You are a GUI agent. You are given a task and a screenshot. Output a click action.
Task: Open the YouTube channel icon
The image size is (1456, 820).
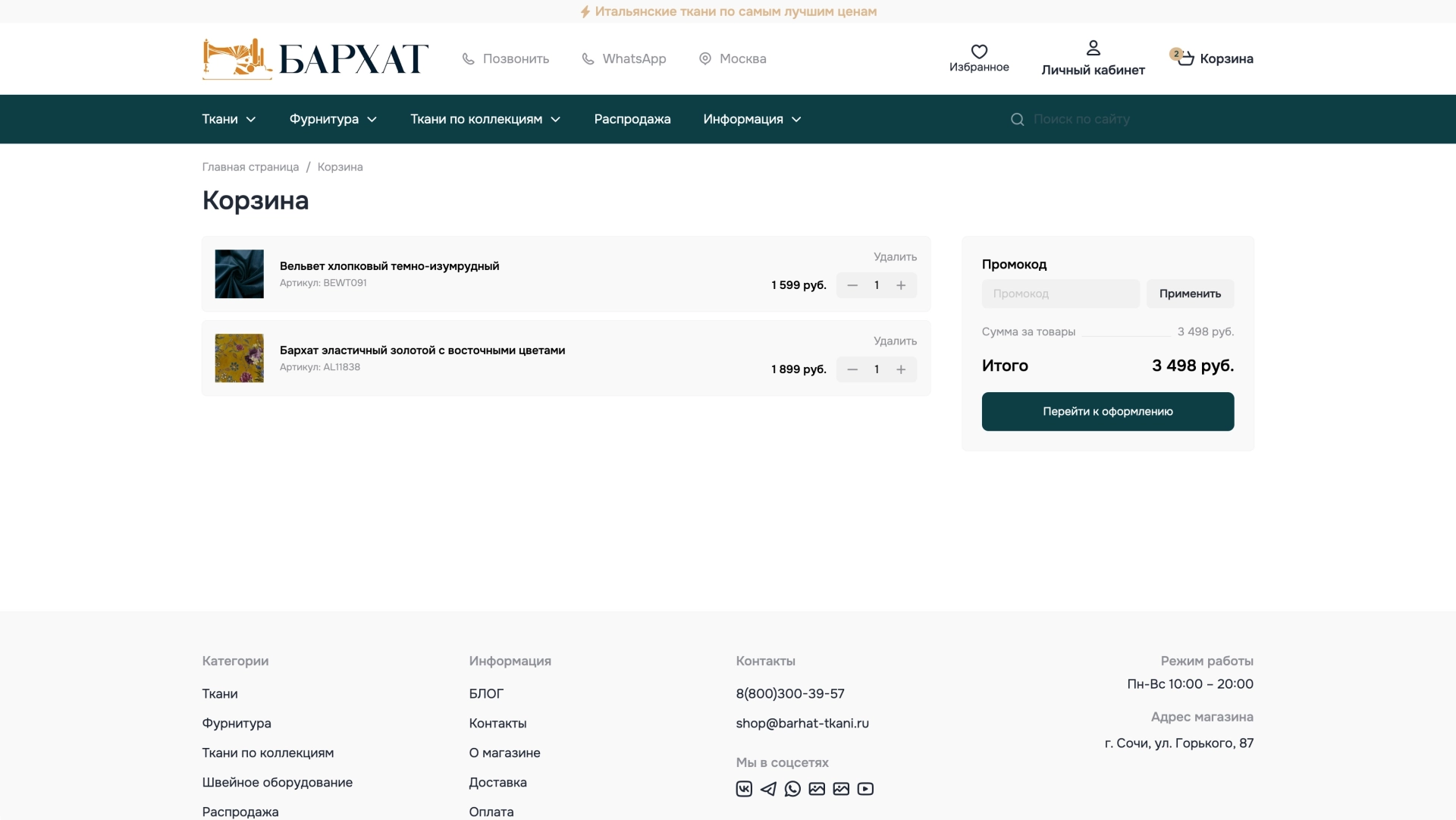coord(865,789)
